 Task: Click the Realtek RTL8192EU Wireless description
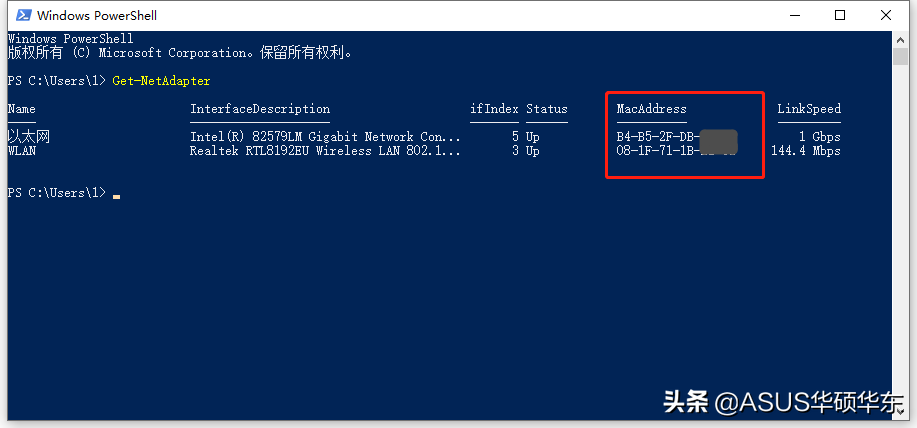(x=325, y=151)
